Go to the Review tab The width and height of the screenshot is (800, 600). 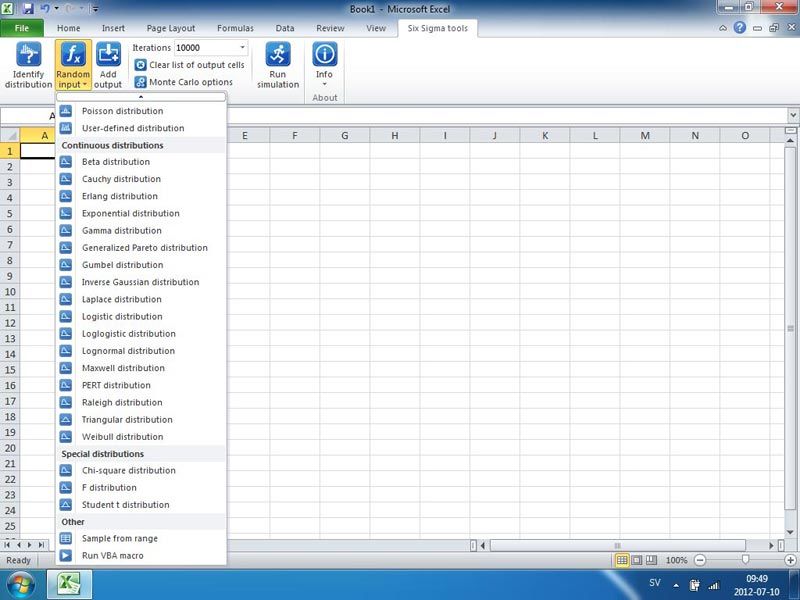pyautogui.click(x=330, y=28)
